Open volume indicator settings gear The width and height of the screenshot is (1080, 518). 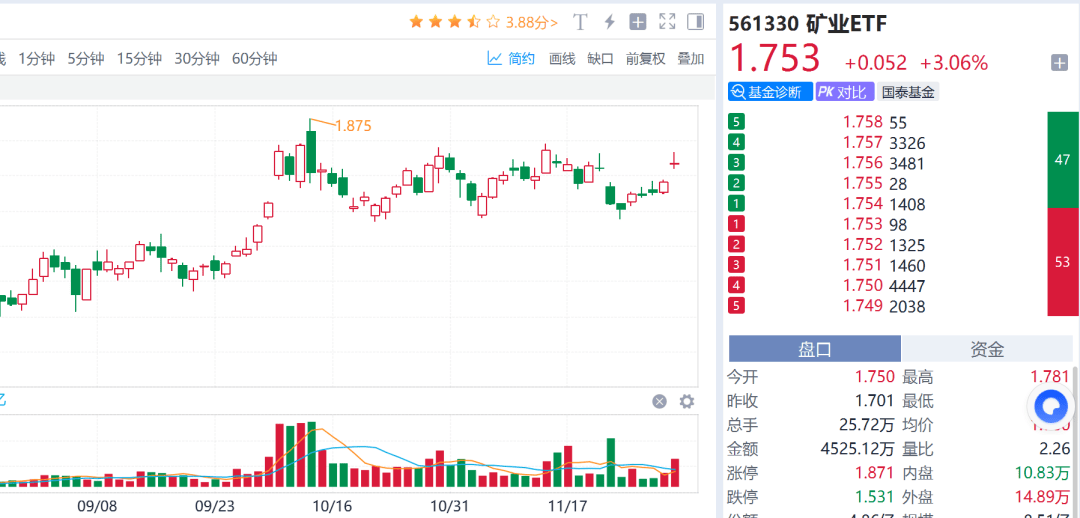pyautogui.click(x=686, y=401)
